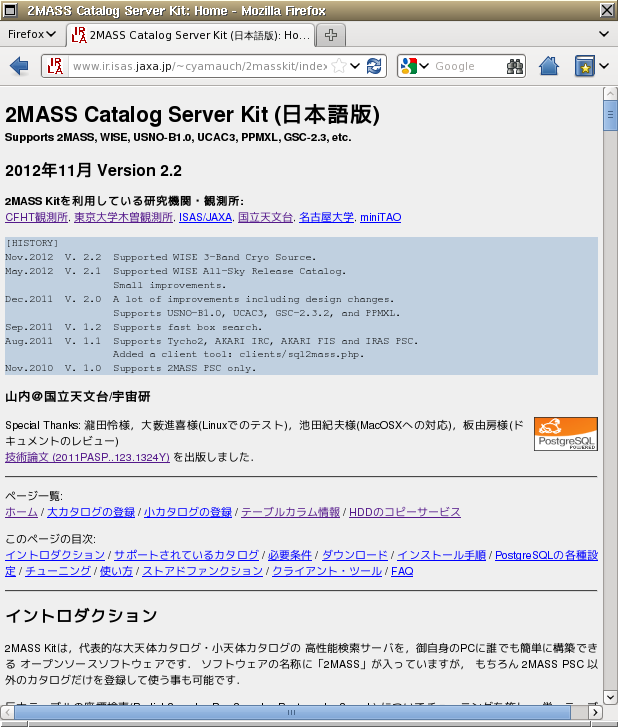Start search with the binoculars icon
The width and height of the screenshot is (618, 727).
click(x=515, y=66)
